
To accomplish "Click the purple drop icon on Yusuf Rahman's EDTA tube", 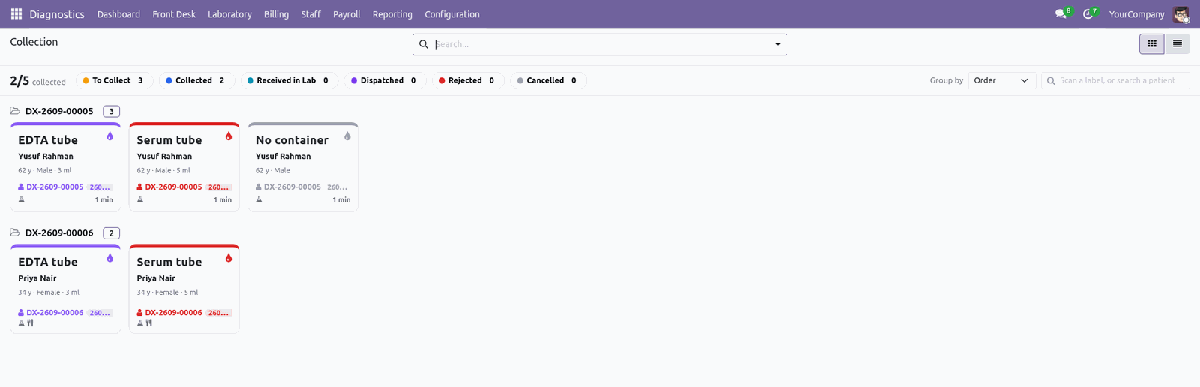I will point(110,136).
